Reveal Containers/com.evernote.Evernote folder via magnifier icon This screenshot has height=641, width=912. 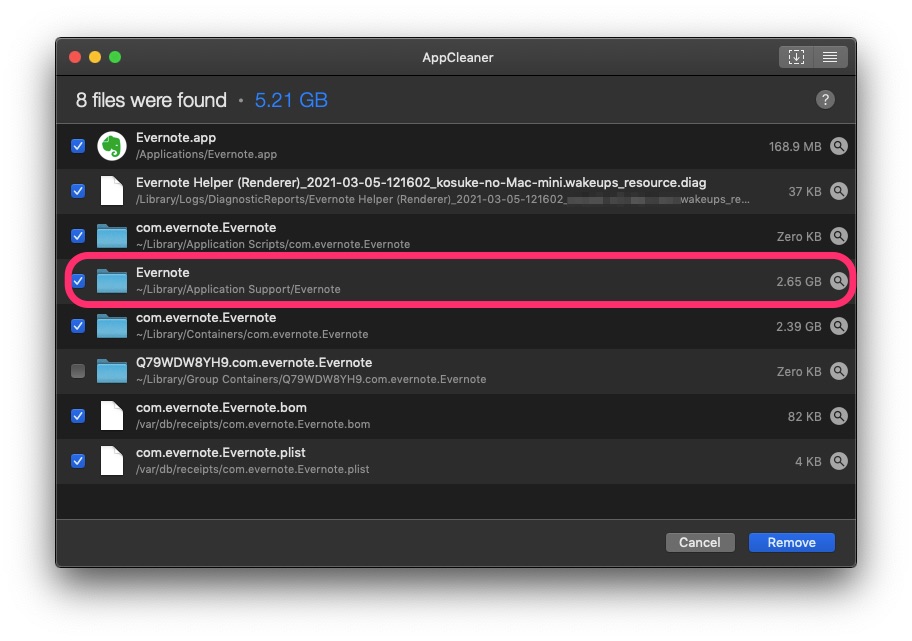point(838,326)
